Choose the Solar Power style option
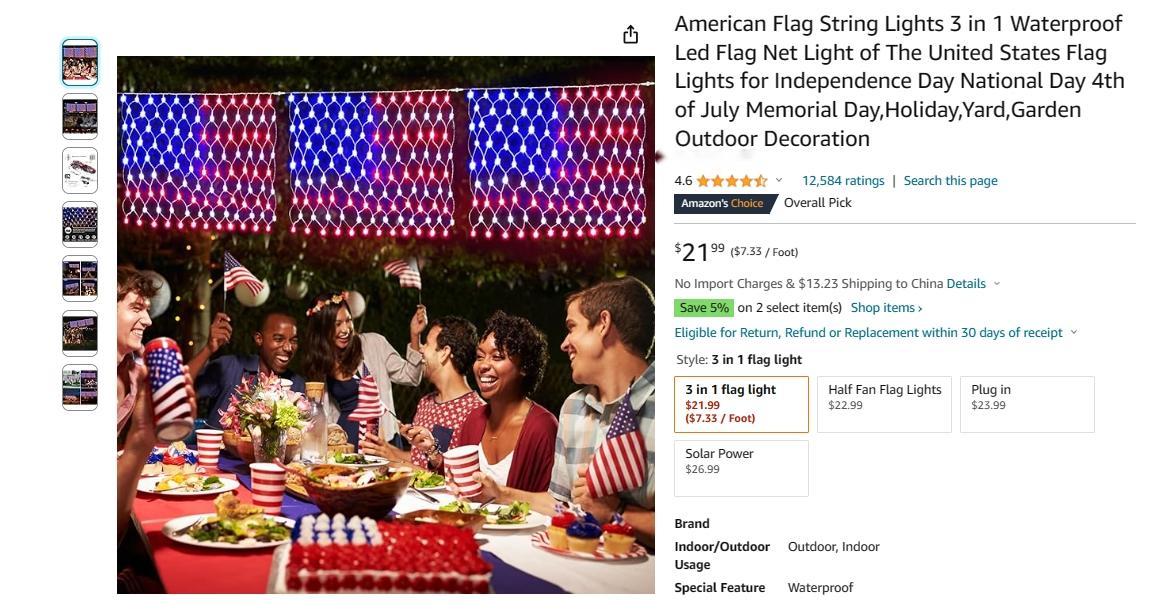This screenshot has width=1156, height=603. pos(741,468)
